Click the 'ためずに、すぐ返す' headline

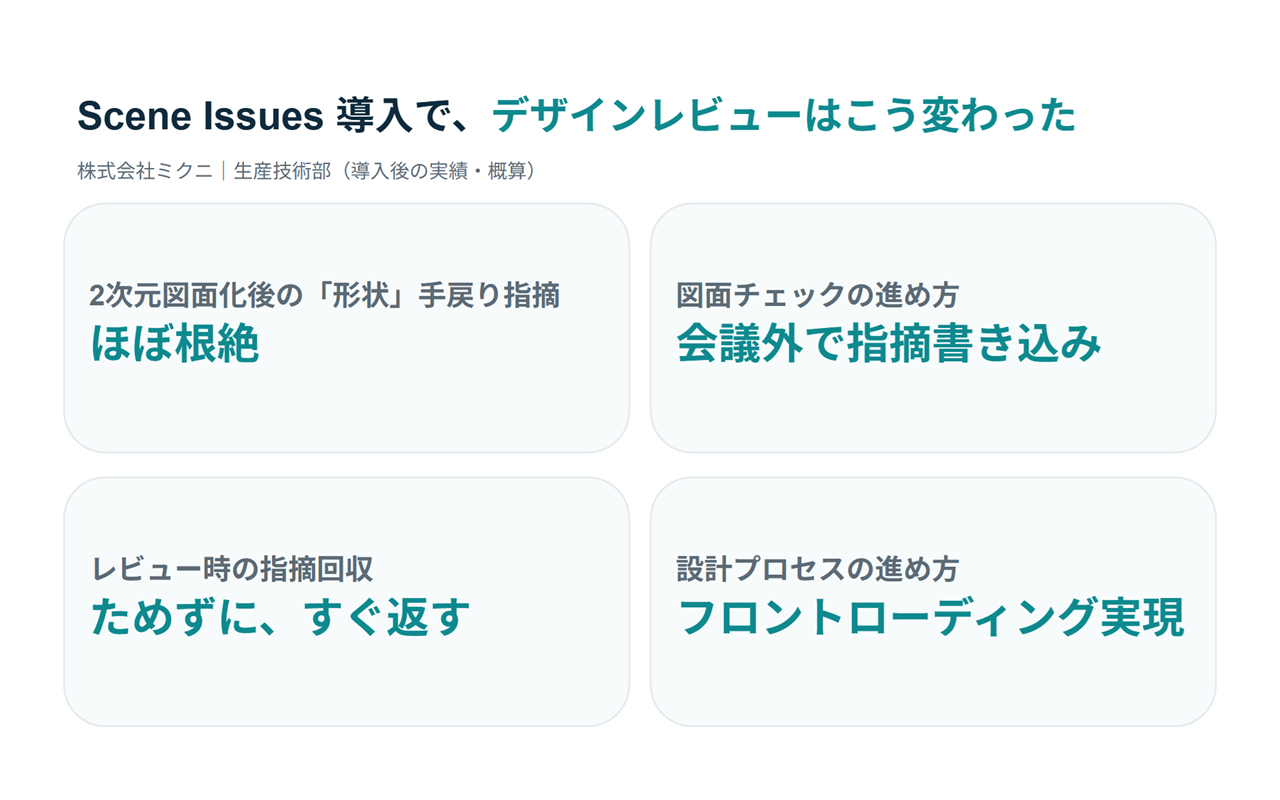(x=280, y=618)
